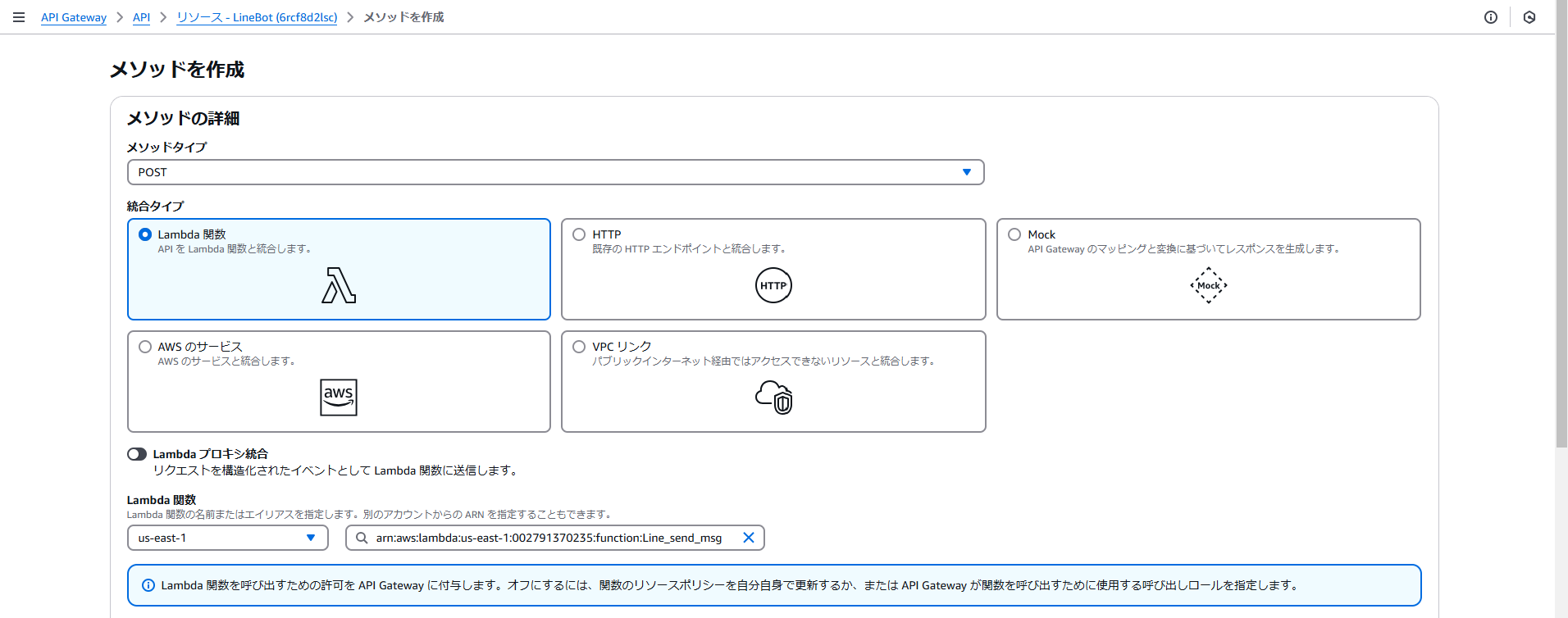Click the API Gateway permission notice text
This screenshot has height=618, width=1568.
pyautogui.click(x=731, y=585)
